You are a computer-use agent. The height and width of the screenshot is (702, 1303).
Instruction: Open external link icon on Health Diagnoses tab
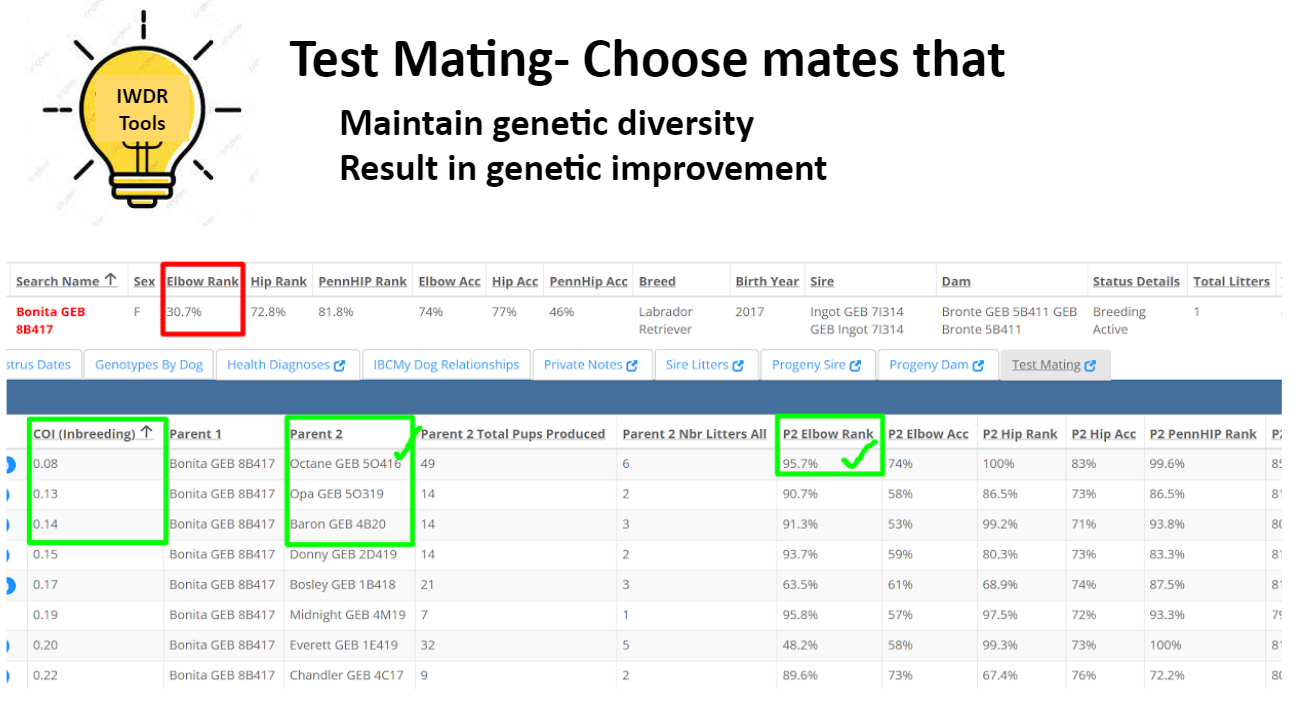[x=340, y=365]
